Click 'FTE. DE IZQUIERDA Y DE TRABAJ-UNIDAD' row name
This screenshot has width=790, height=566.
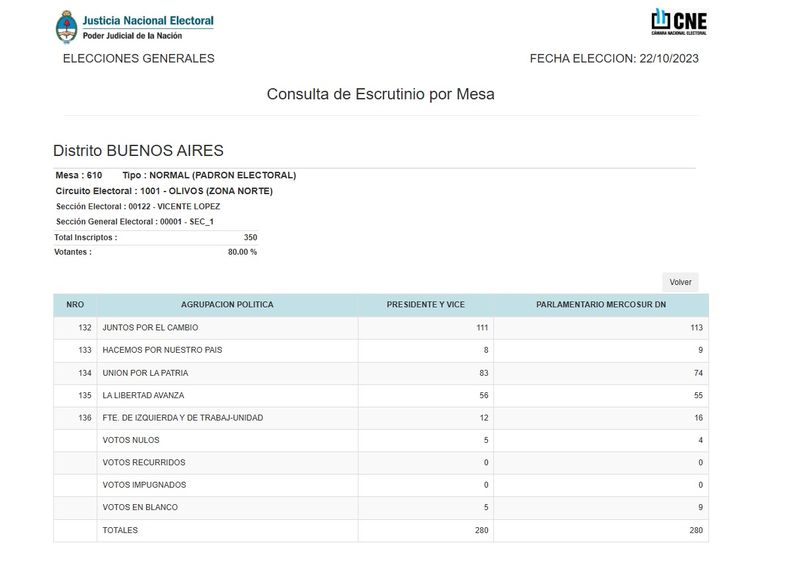[183, 418]
